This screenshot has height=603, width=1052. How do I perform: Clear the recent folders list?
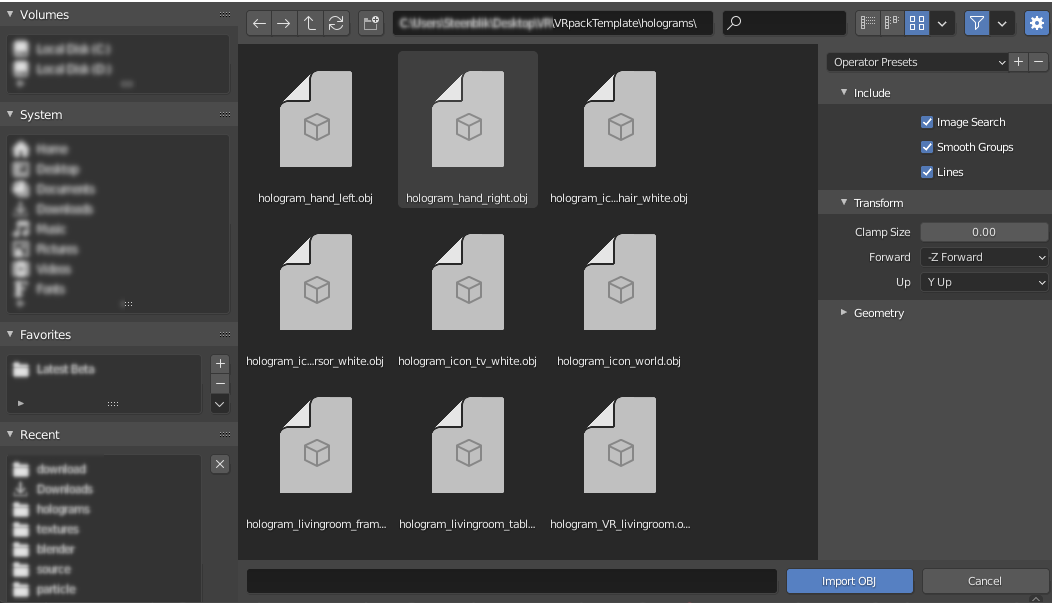coord(220,464)
